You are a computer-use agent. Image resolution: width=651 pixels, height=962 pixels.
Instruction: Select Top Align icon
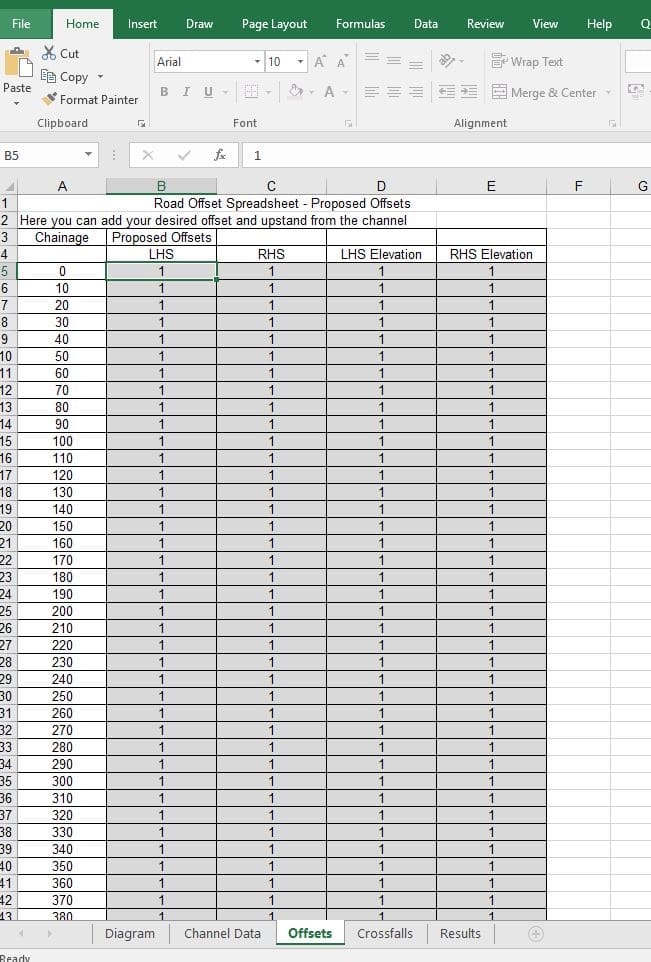click(x=372, y=60)
